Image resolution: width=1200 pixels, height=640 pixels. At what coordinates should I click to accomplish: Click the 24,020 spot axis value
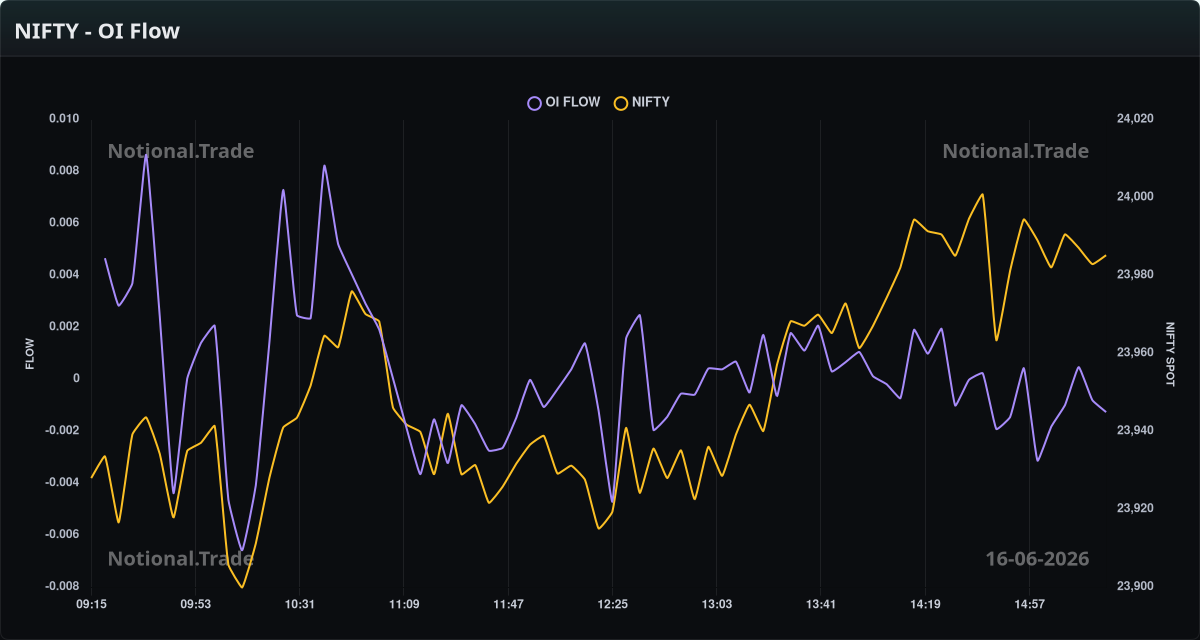(x=1135, y=119)
